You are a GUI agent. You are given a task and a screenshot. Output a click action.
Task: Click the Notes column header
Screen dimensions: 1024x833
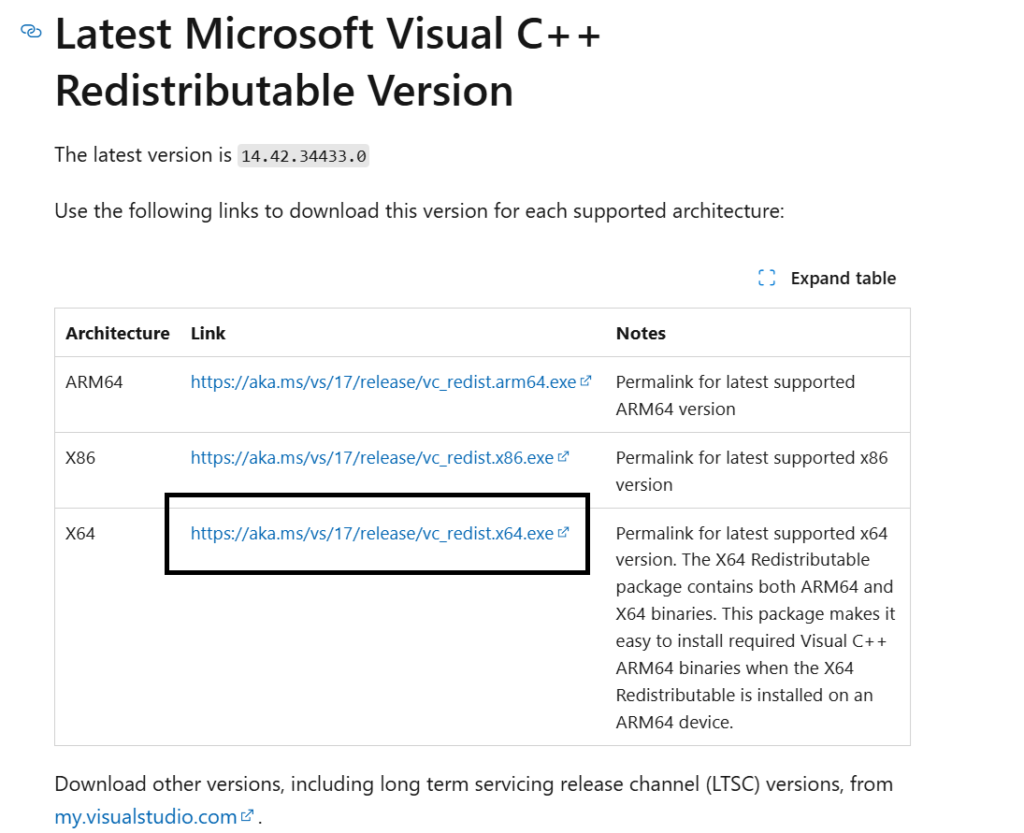(641, 334)
